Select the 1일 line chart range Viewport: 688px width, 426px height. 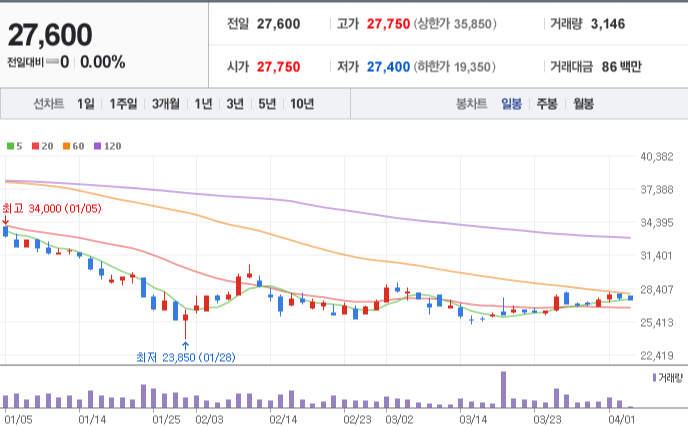pyautogui.click(x=86, y=104)
